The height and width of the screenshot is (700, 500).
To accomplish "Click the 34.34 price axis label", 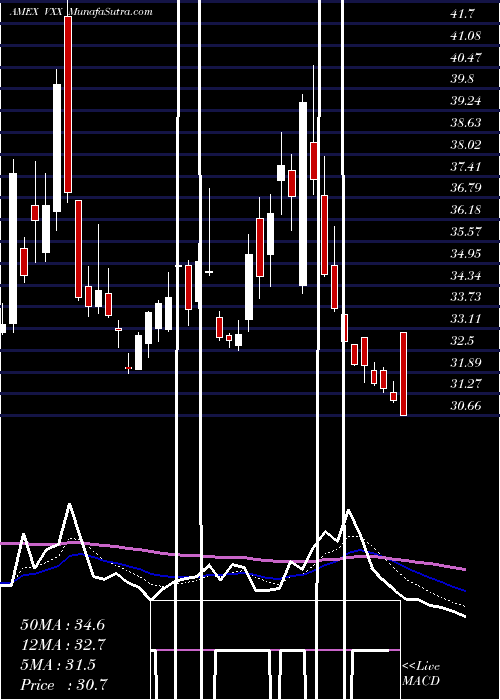I will pyautogui.click(x=466, y=275).
